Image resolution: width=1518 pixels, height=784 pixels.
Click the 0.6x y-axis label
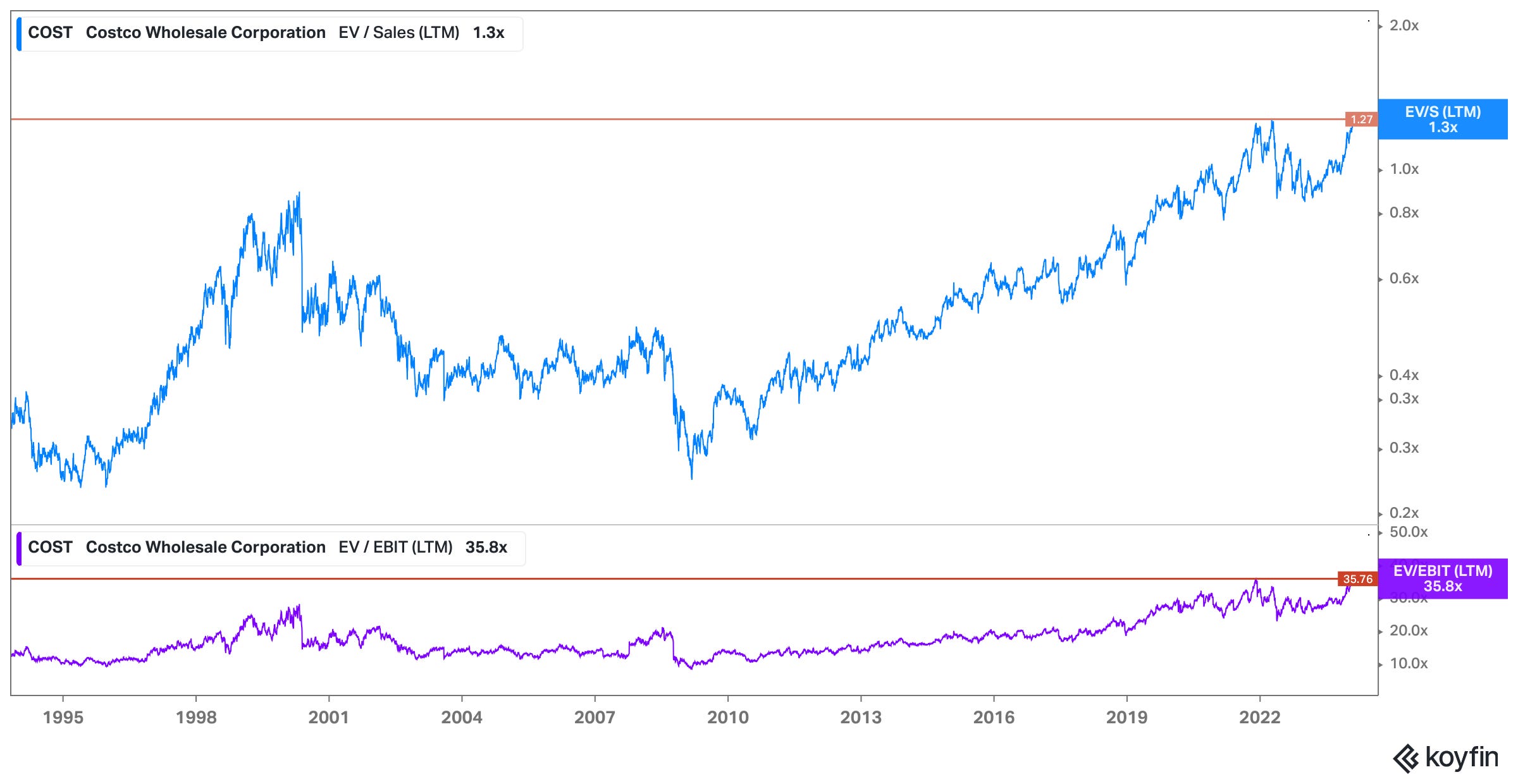[1404, 279]
